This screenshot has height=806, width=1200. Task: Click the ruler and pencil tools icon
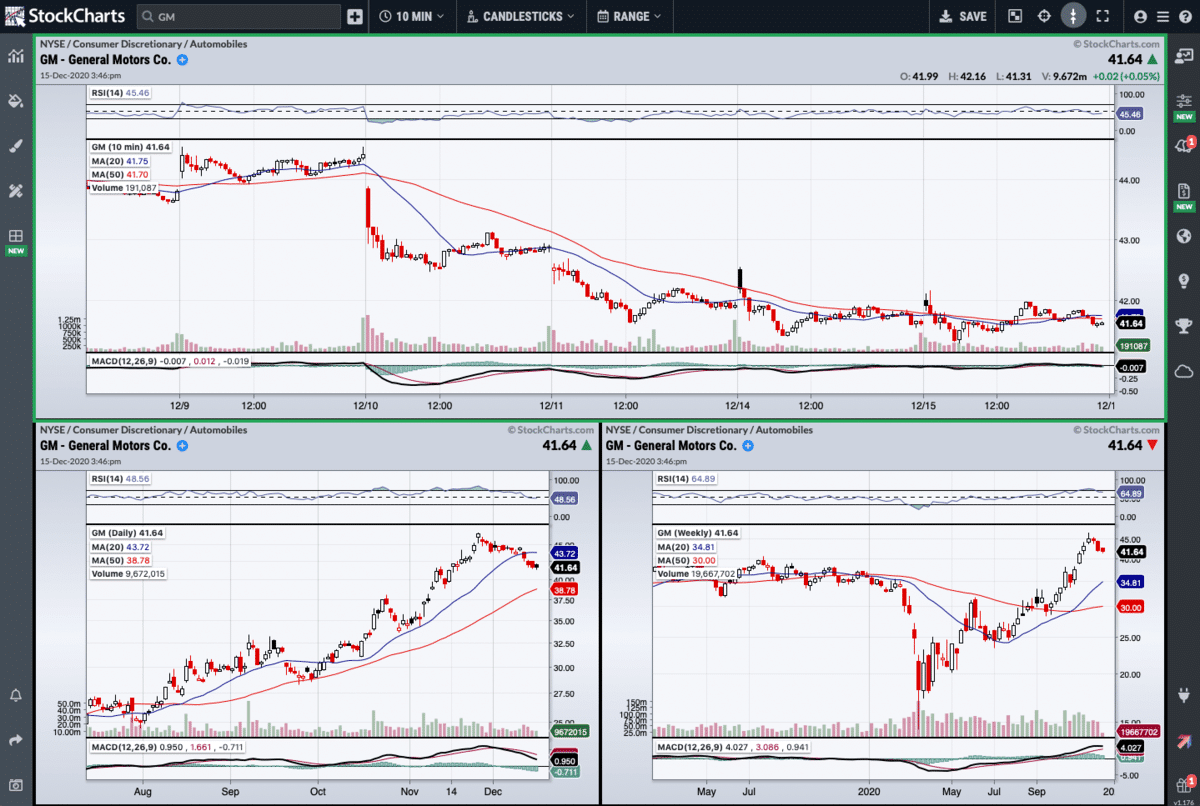pos(16,191)
